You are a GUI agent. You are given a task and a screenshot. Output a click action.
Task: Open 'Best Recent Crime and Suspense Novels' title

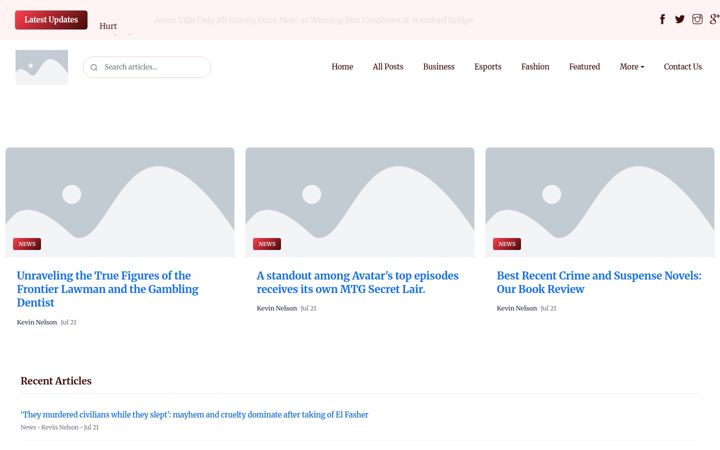(x=599, y=282)
